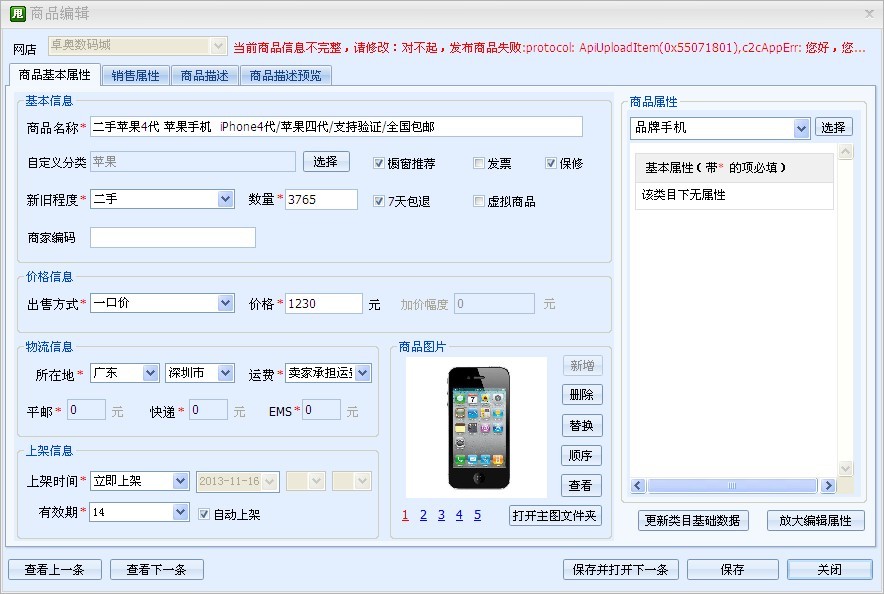Select image link number 1
The height and width of the screenshot is (594, 884).
click(405, 515)
